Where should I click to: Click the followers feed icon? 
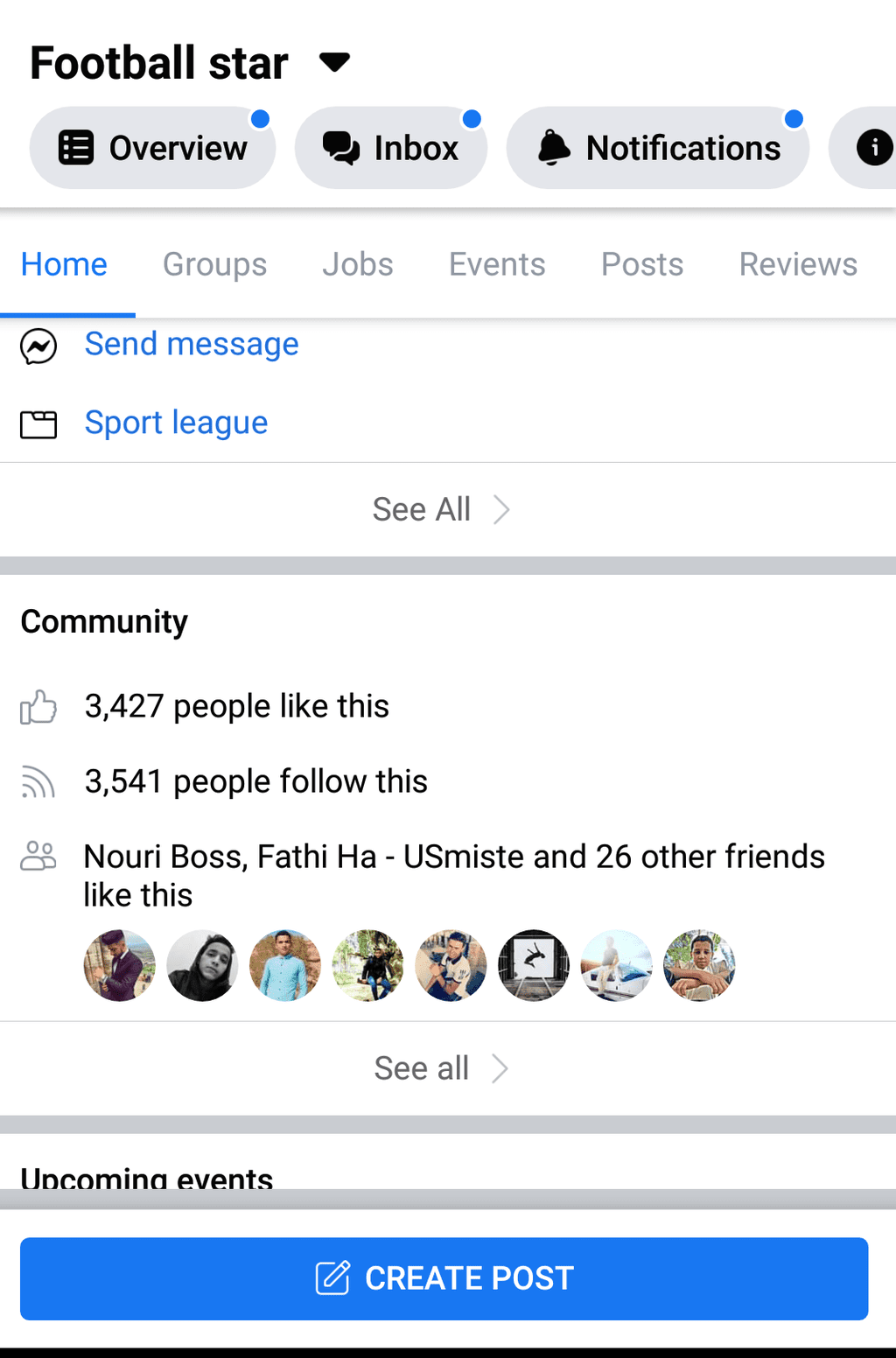38,782
